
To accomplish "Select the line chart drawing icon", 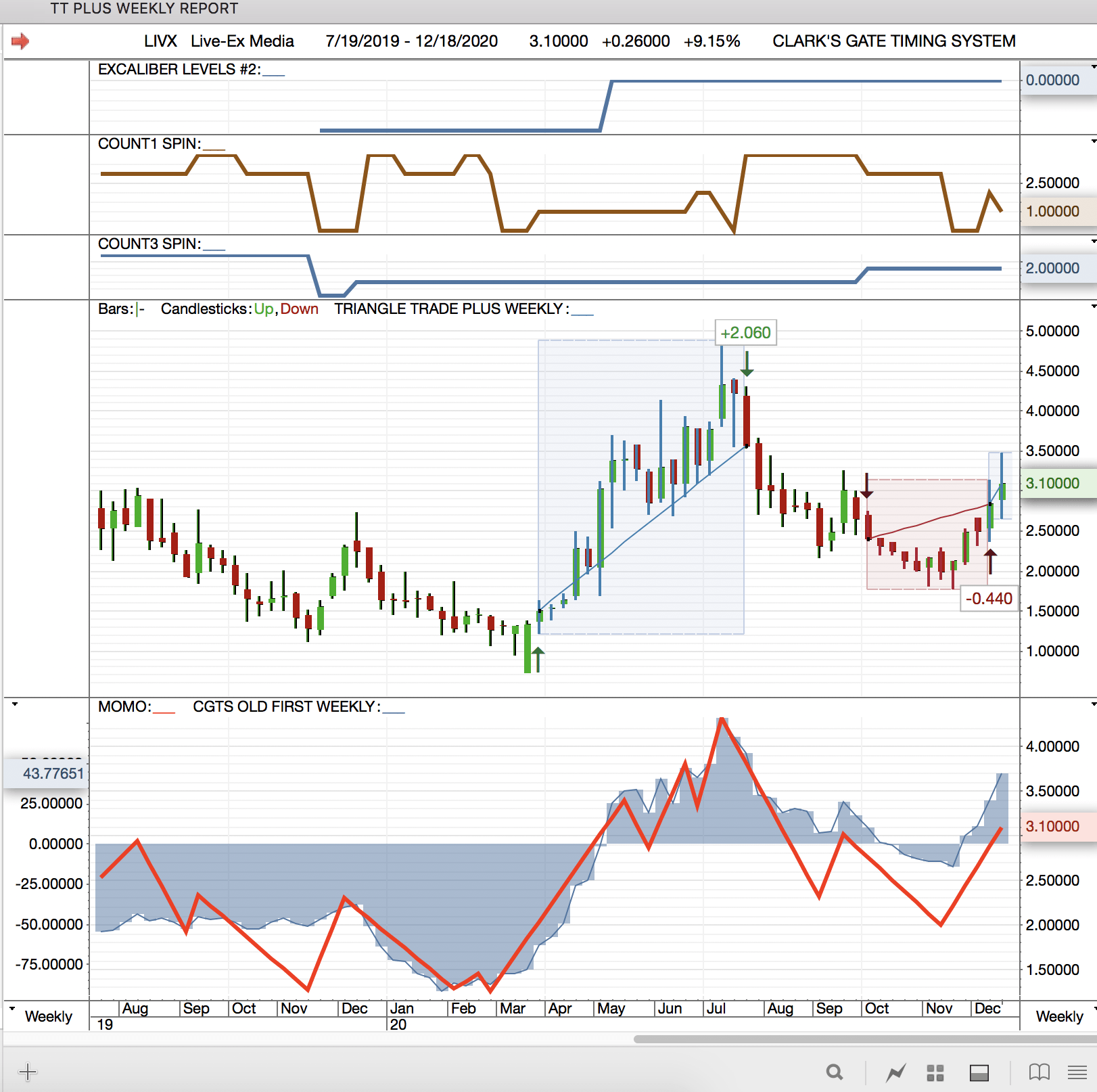I will click(x=895, y=1072).
